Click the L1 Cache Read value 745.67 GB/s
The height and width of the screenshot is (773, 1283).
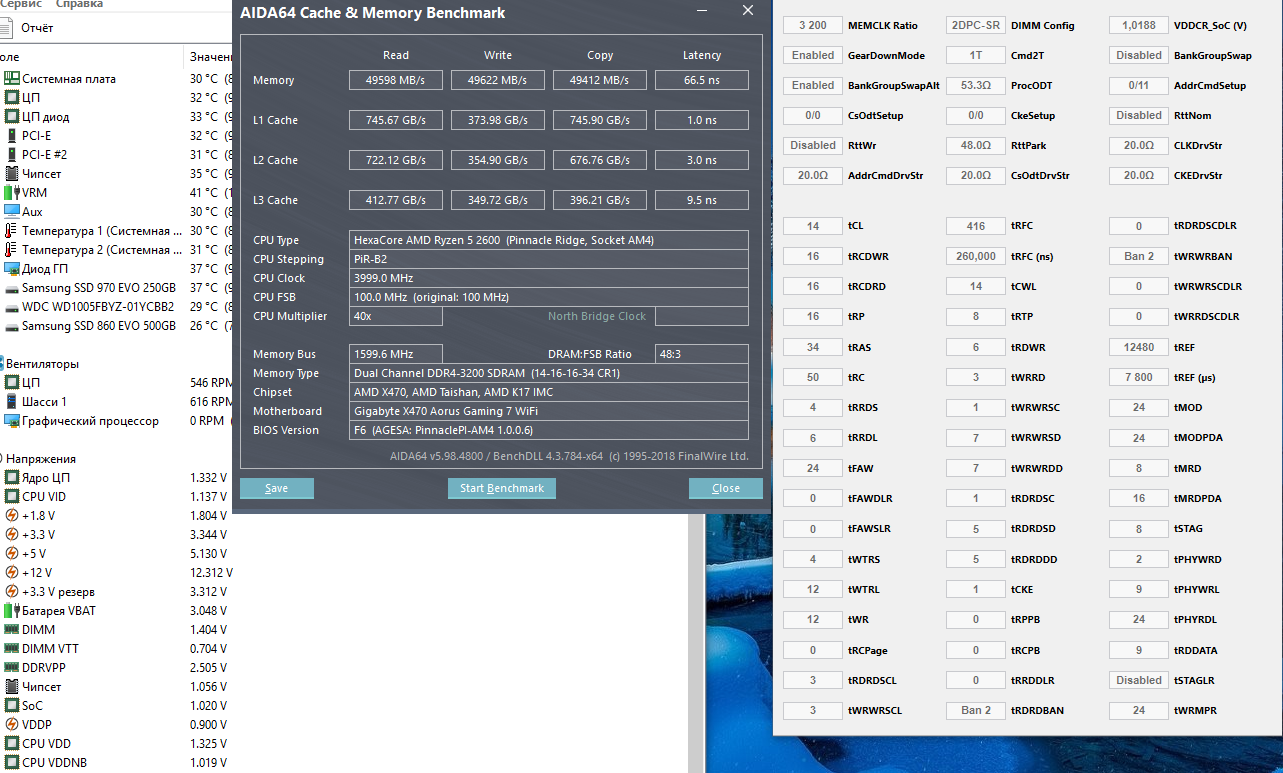(x=395, y=120)
